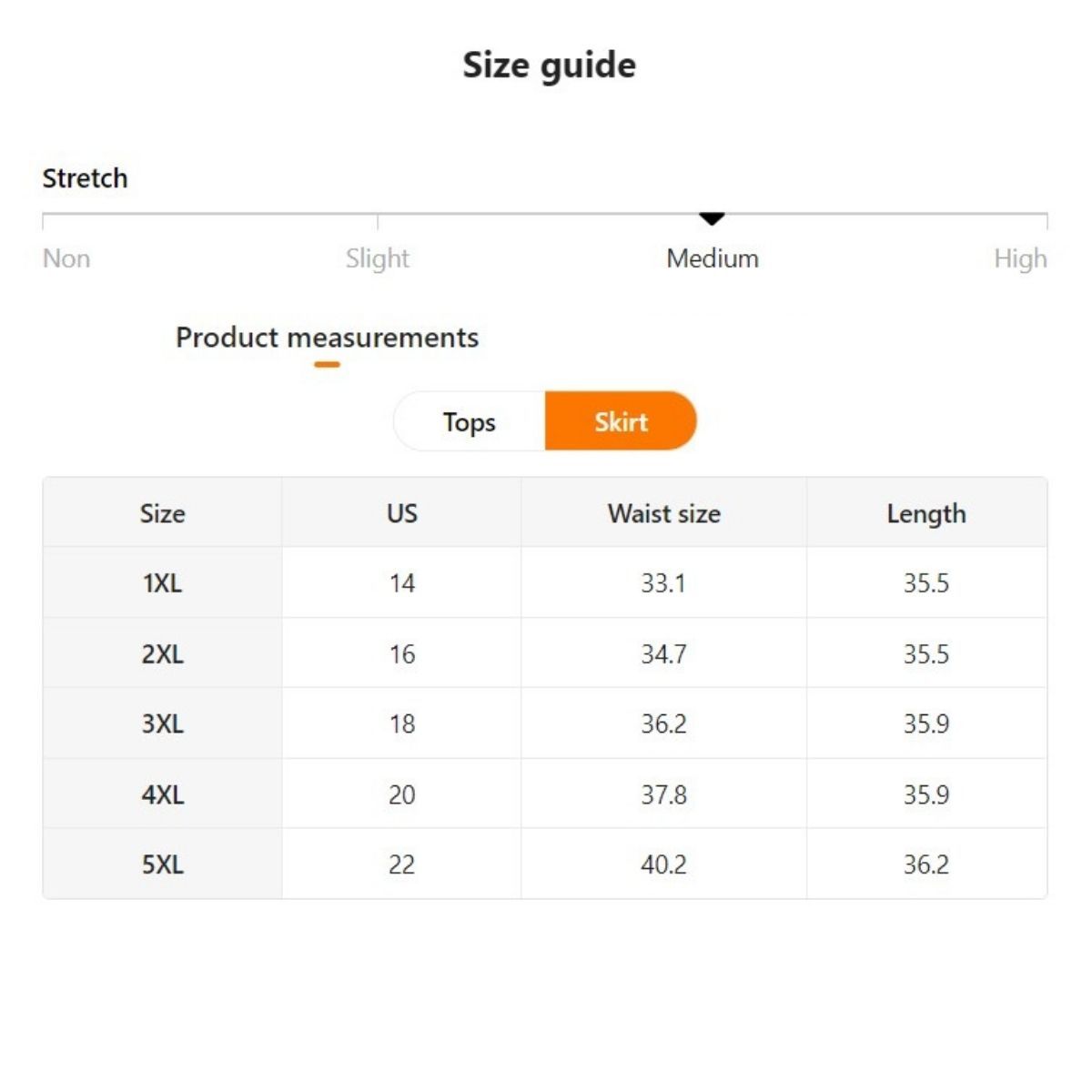This screenshot has height=1092, width=1092.
Task: Click the Stretch section label
Action: [x=85, y=178]
